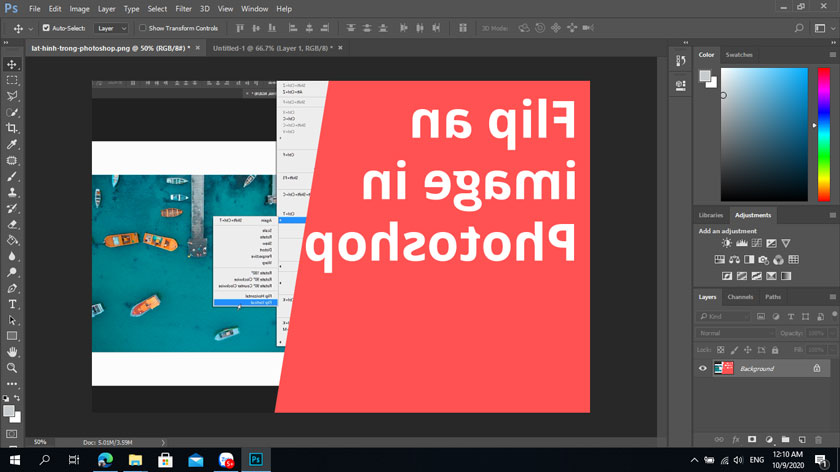Open the Edit menu
840x472 pixels.
(x=55, y=9)
